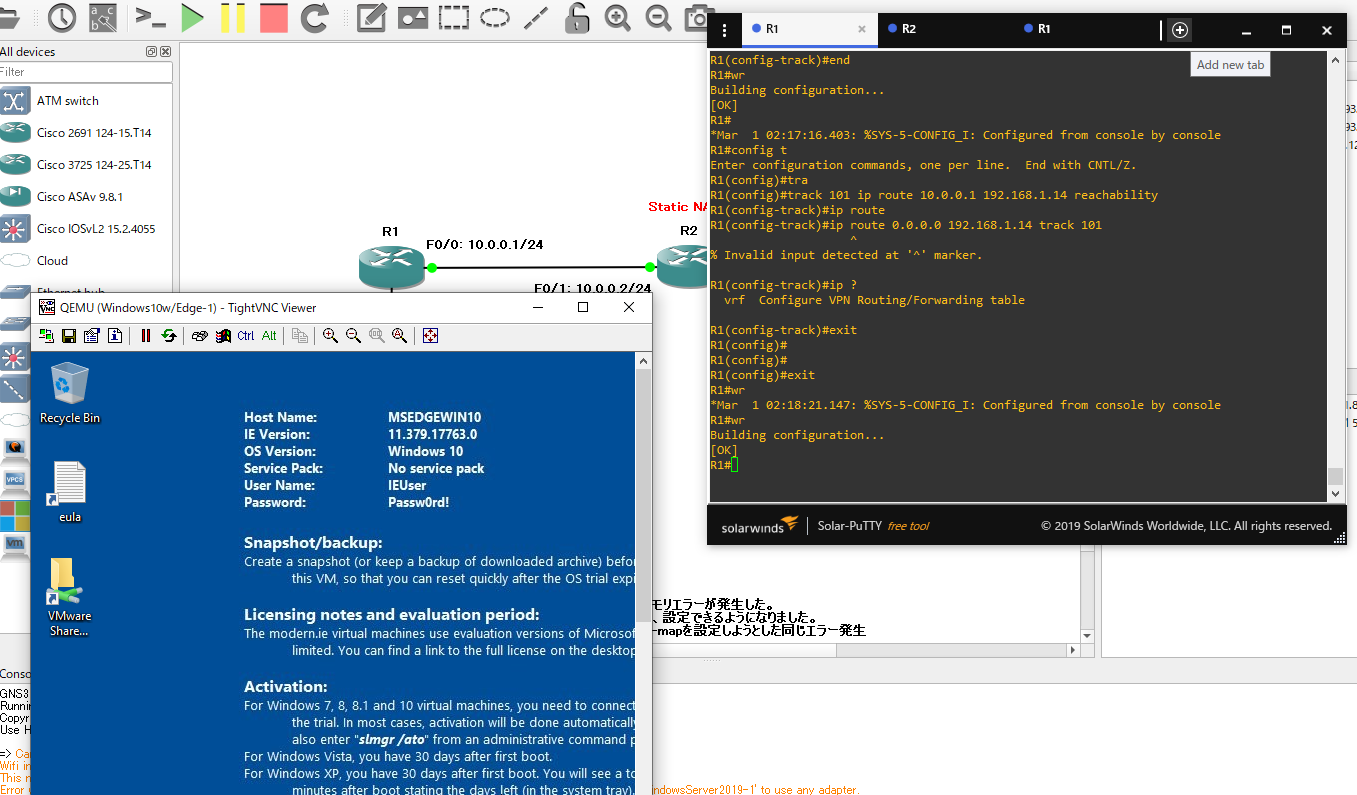Send Ctrl+Alt+Del from TightVNC toolbar
The height and width of the screenshot is (795, 1357).
(x=200, y=336)
